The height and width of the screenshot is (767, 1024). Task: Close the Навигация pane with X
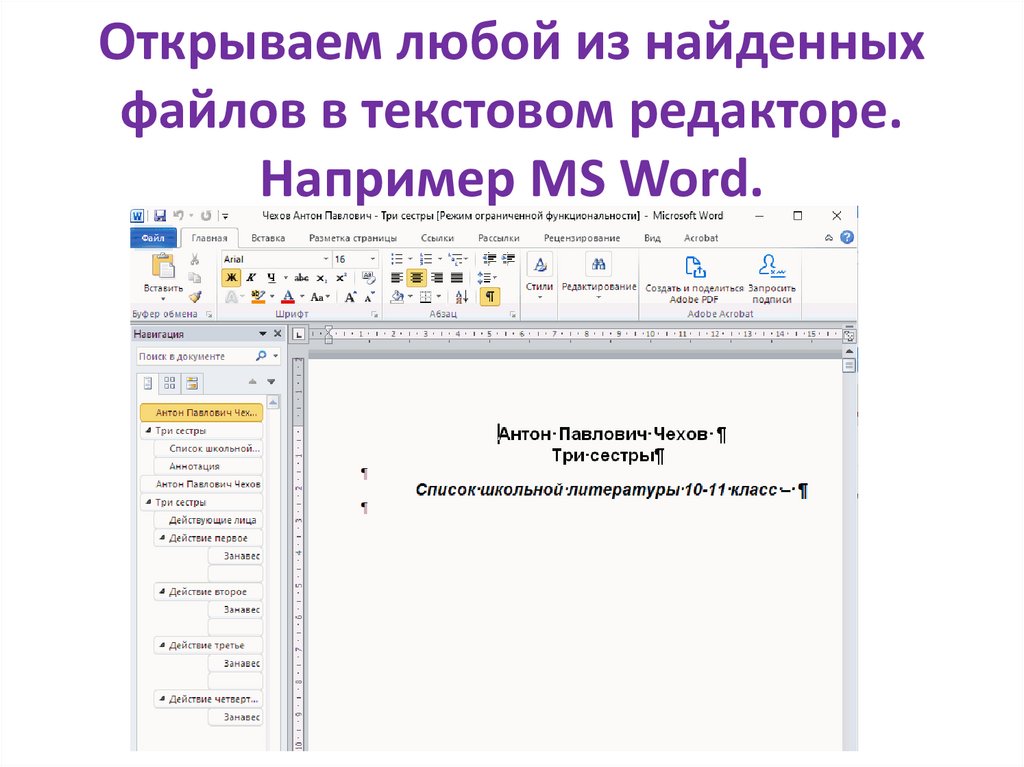(x=278, y=334)
